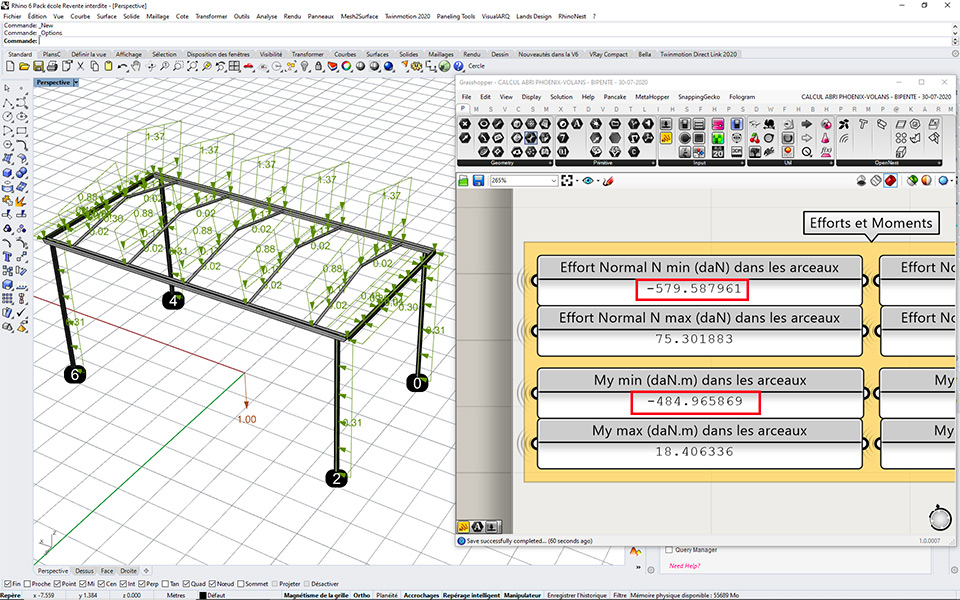Click the pink flask icon in Util panel
The width and height of the screenshot is (960, 600).
pyautogui.click(x=825, y=138)
